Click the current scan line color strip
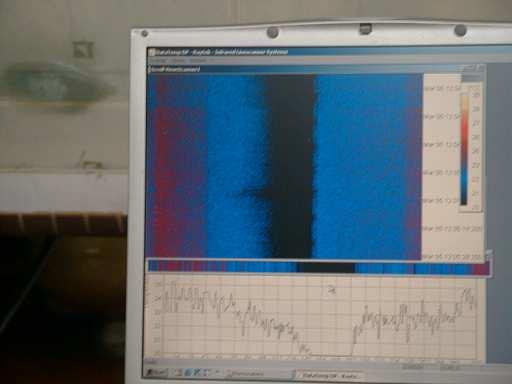512x384 pixels. pyautogui.click(x=318, y=268)
